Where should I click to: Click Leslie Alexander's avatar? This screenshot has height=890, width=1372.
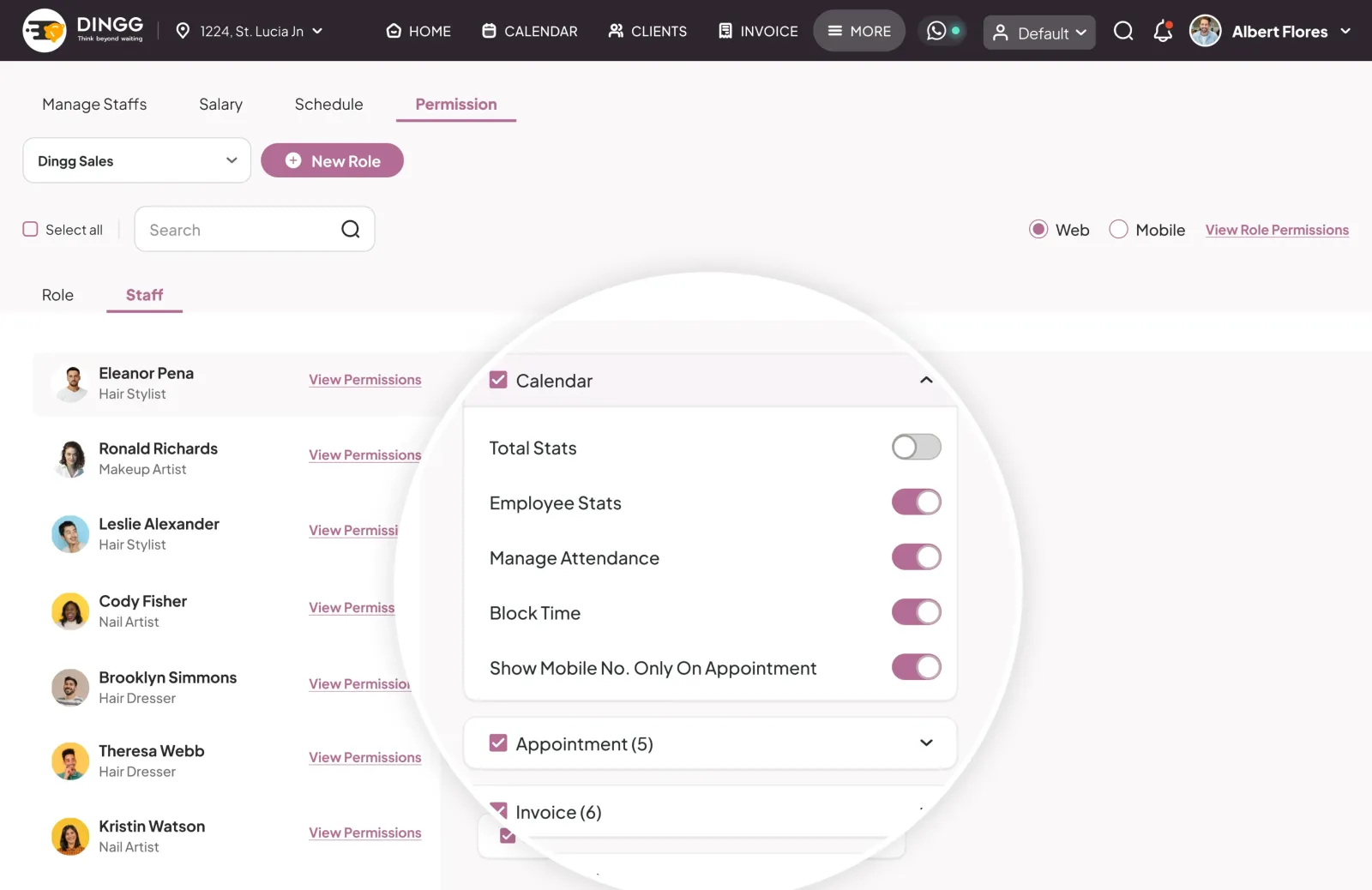70,534
